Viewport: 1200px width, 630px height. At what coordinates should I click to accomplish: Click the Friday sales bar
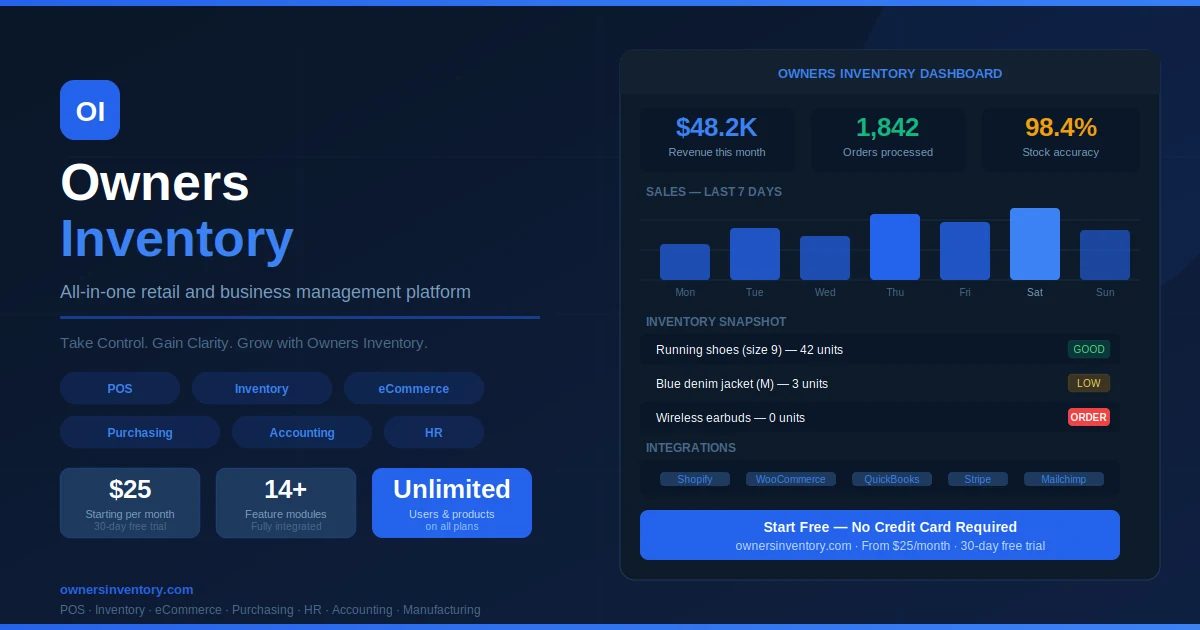coord(965,251)
